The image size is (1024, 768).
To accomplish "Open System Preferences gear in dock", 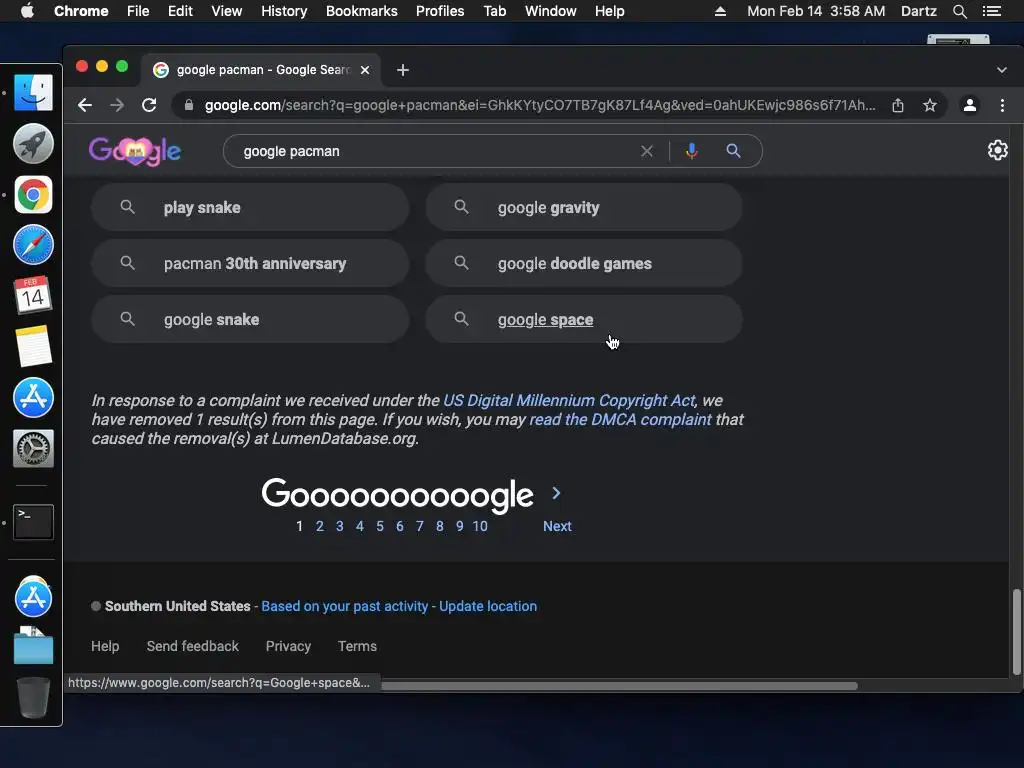I will [x=33, y=449].
